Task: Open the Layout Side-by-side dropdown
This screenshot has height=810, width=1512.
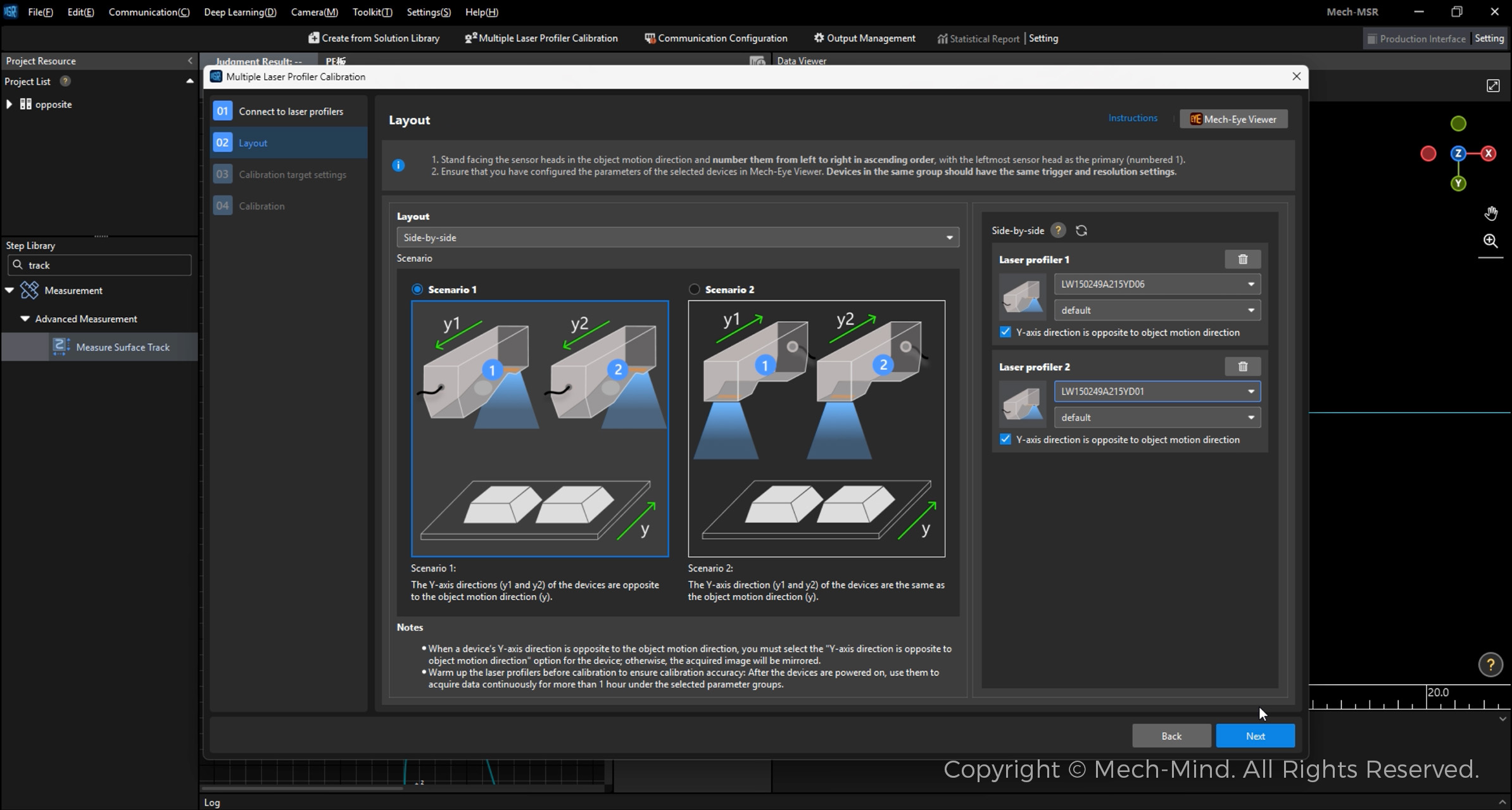Action: pos(677,237)
